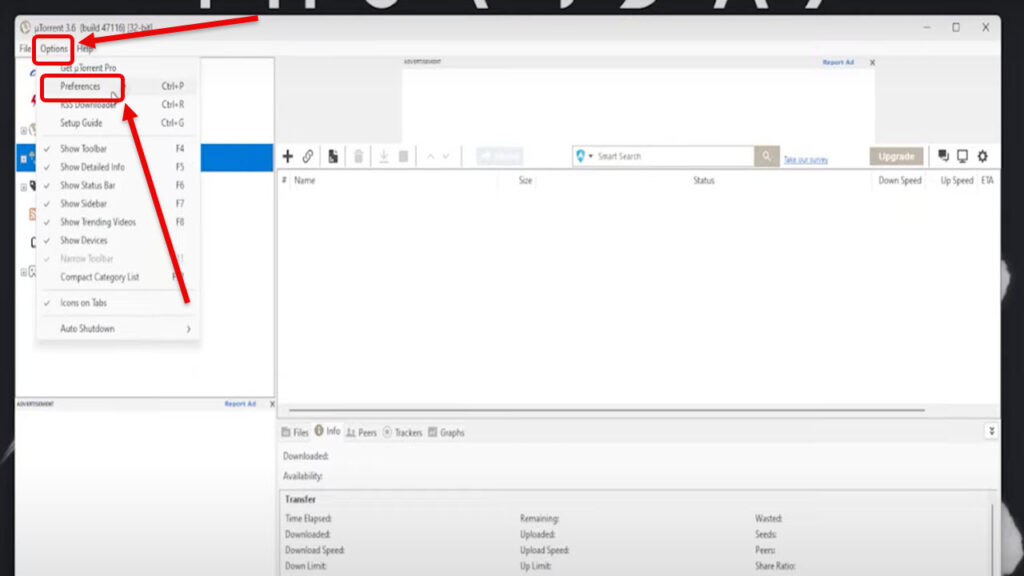Open settings via the toolbar gear icon

[983, 155]
